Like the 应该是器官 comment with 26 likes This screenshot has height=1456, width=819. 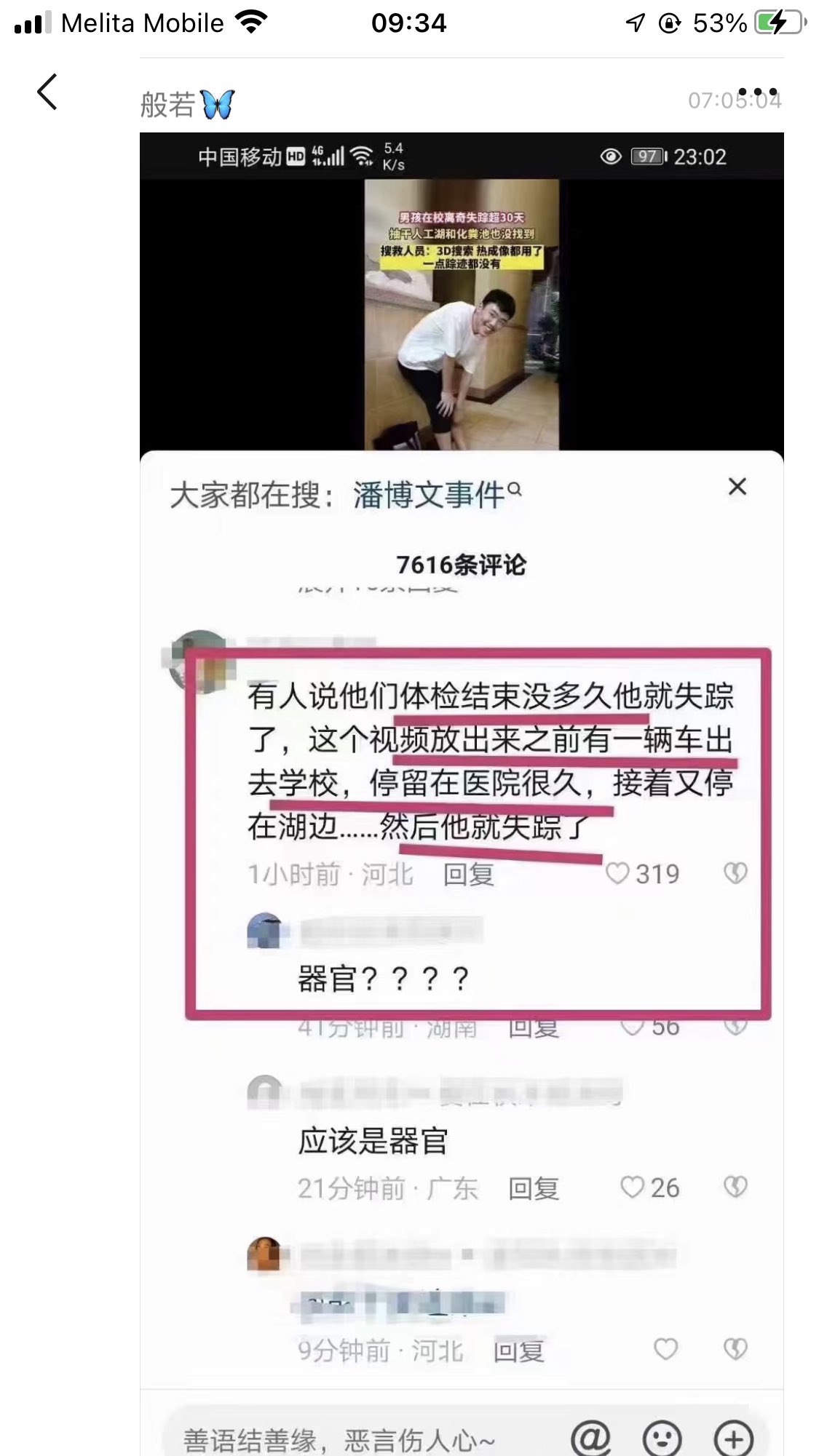coord(632,1188)
